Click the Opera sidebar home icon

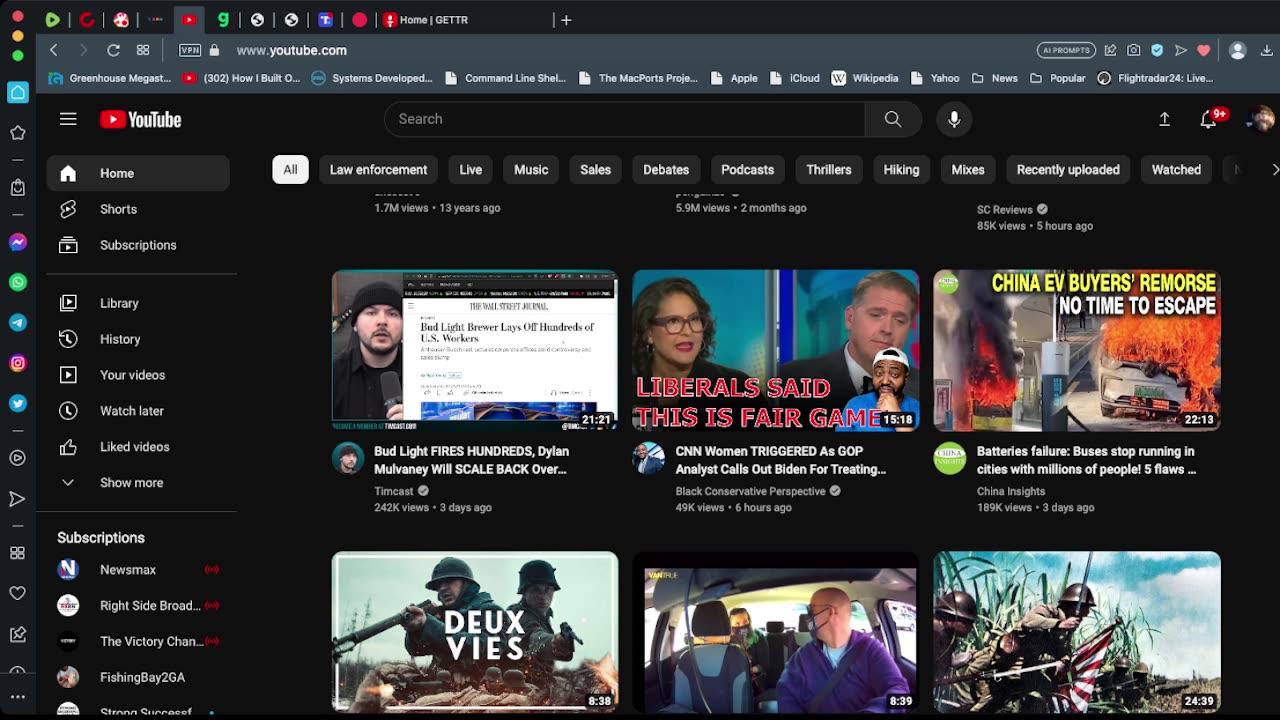click(x=18, y=92)
